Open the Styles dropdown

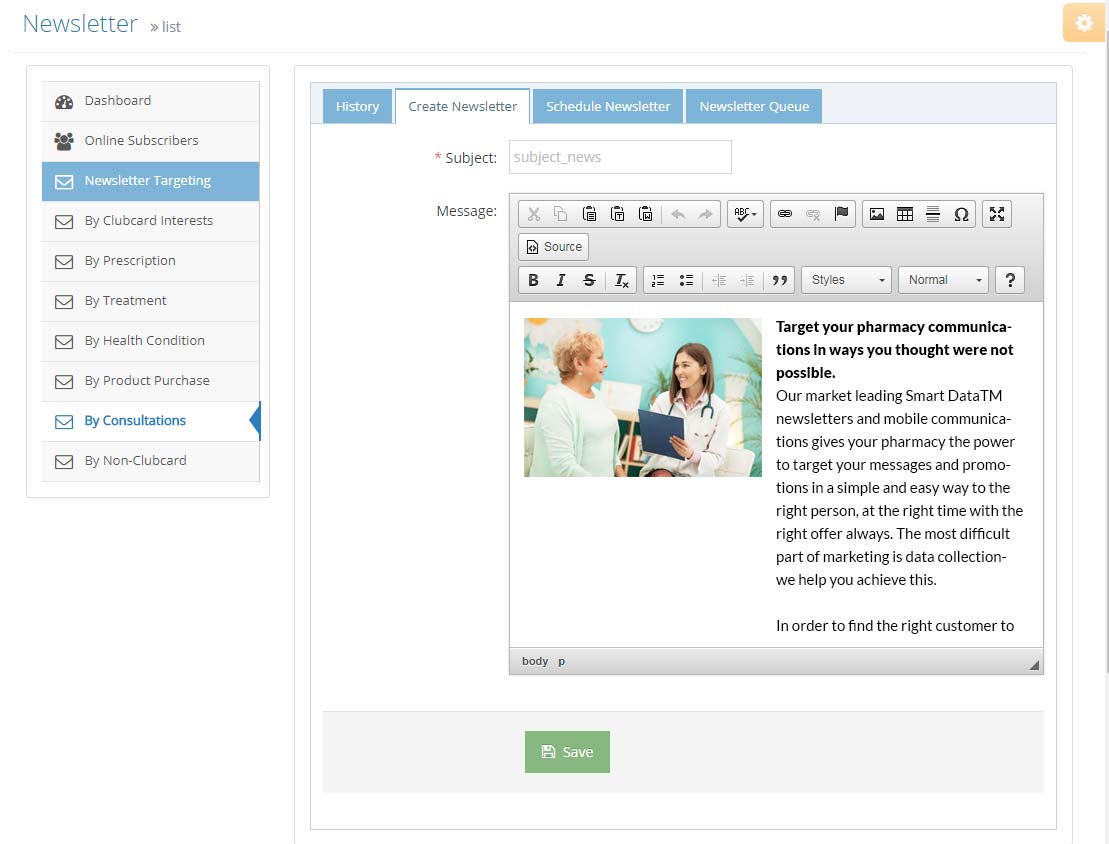(x=846, y=280)
